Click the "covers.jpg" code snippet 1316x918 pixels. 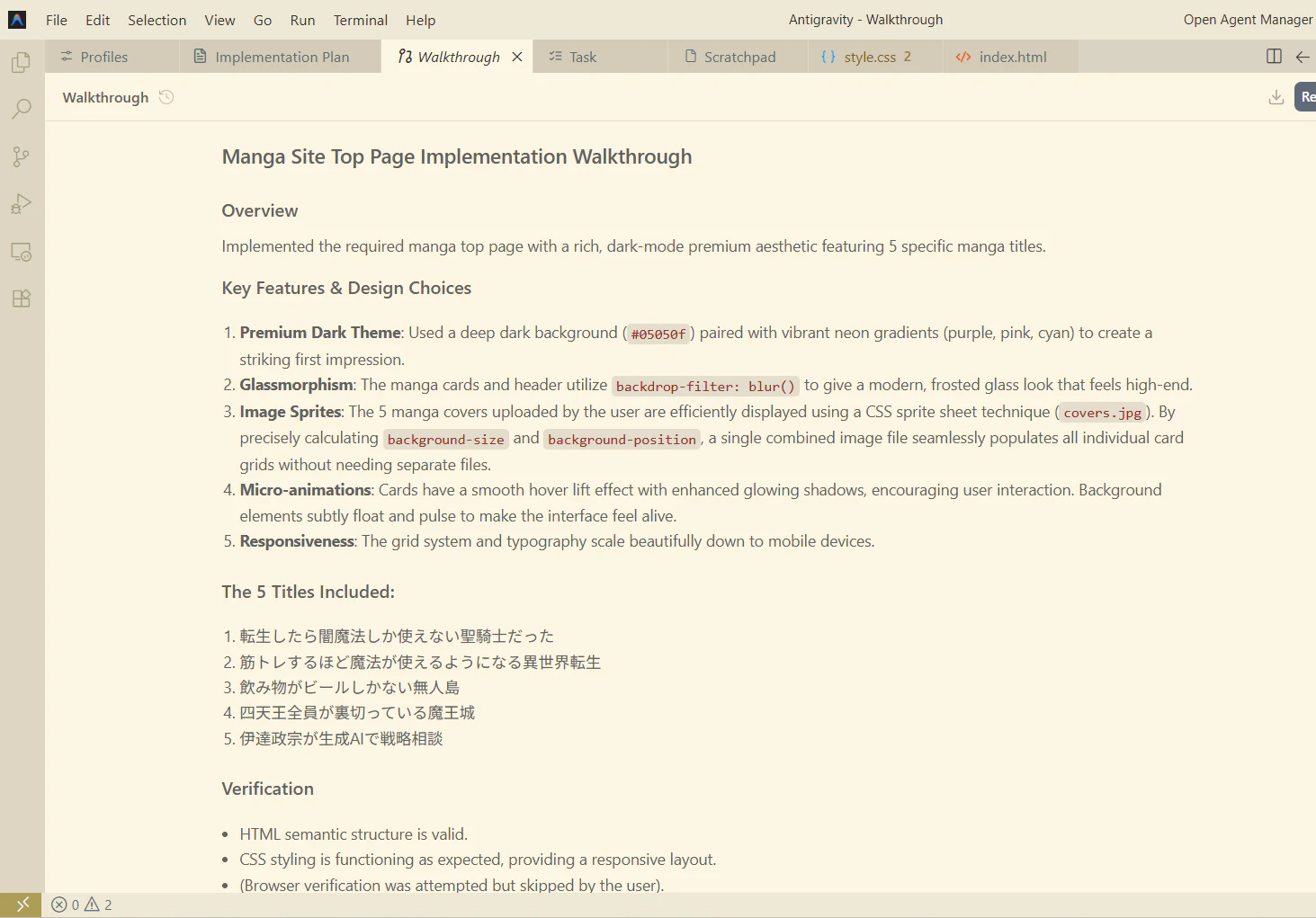1102,413
